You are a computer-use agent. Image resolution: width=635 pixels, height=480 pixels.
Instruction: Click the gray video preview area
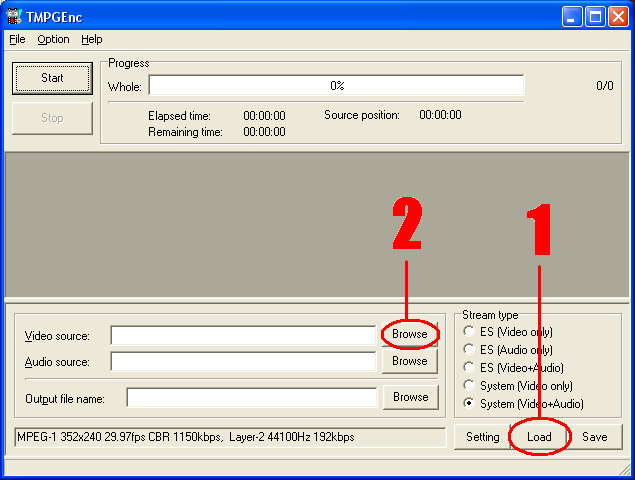pyautogui.click(x=317, y=225)
